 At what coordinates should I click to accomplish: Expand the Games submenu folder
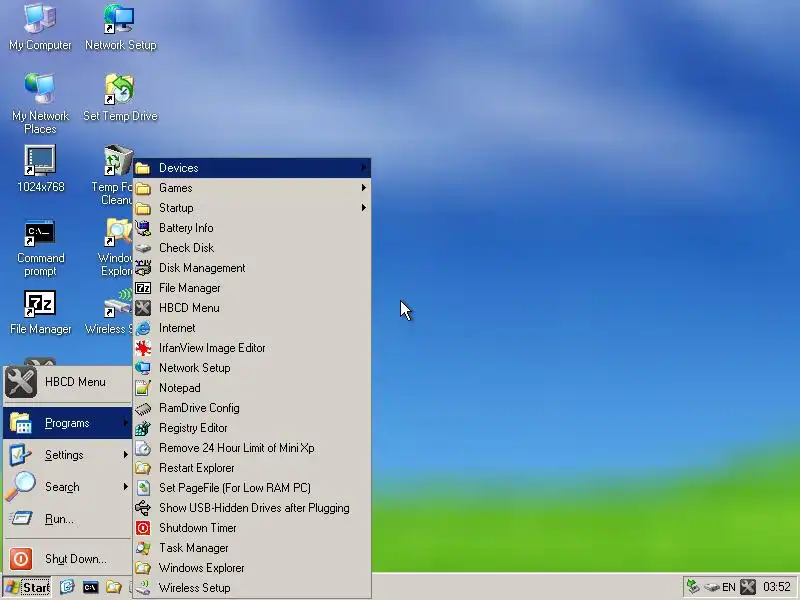(x=252, y=188)
